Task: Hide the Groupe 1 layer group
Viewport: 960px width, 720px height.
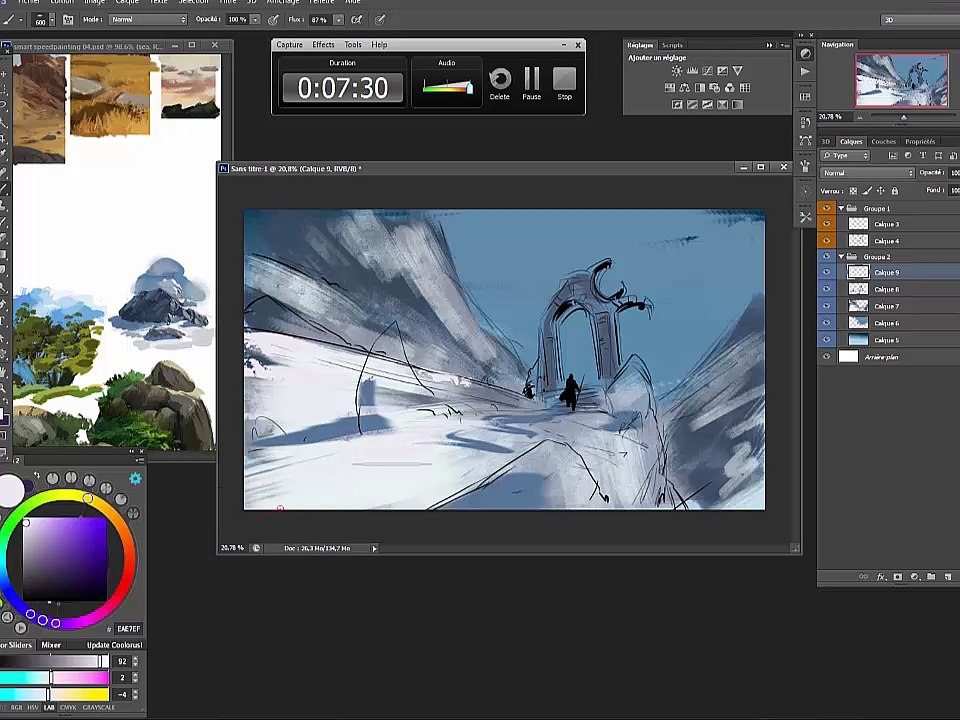Action: click(827, 208)
